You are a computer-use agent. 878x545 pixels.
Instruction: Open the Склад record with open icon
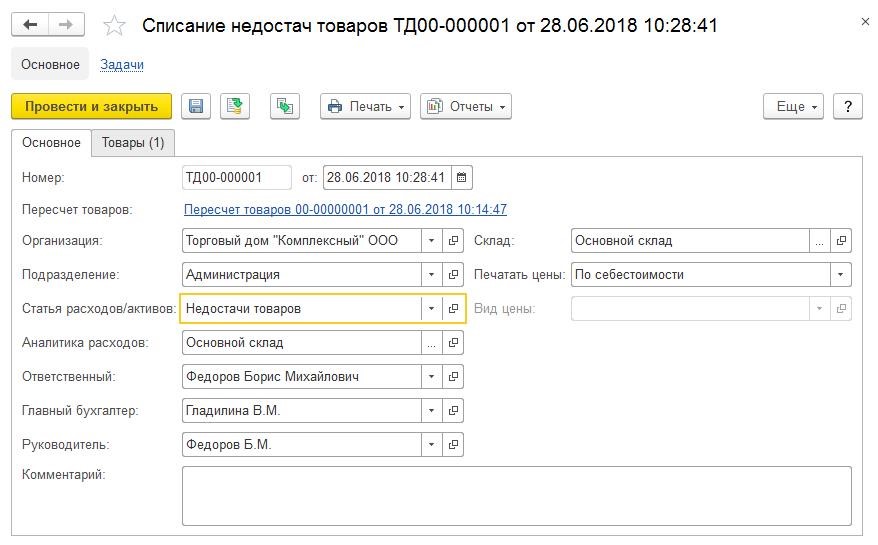[841, 240]
